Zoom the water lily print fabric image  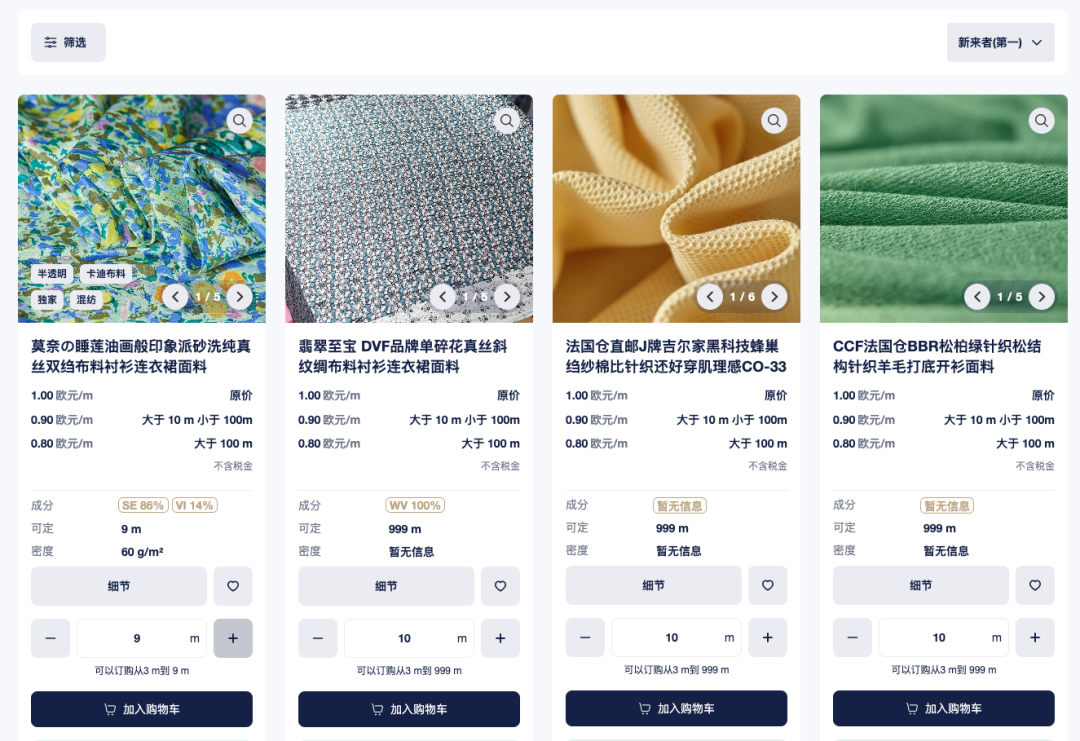click(x=239, y=121)
